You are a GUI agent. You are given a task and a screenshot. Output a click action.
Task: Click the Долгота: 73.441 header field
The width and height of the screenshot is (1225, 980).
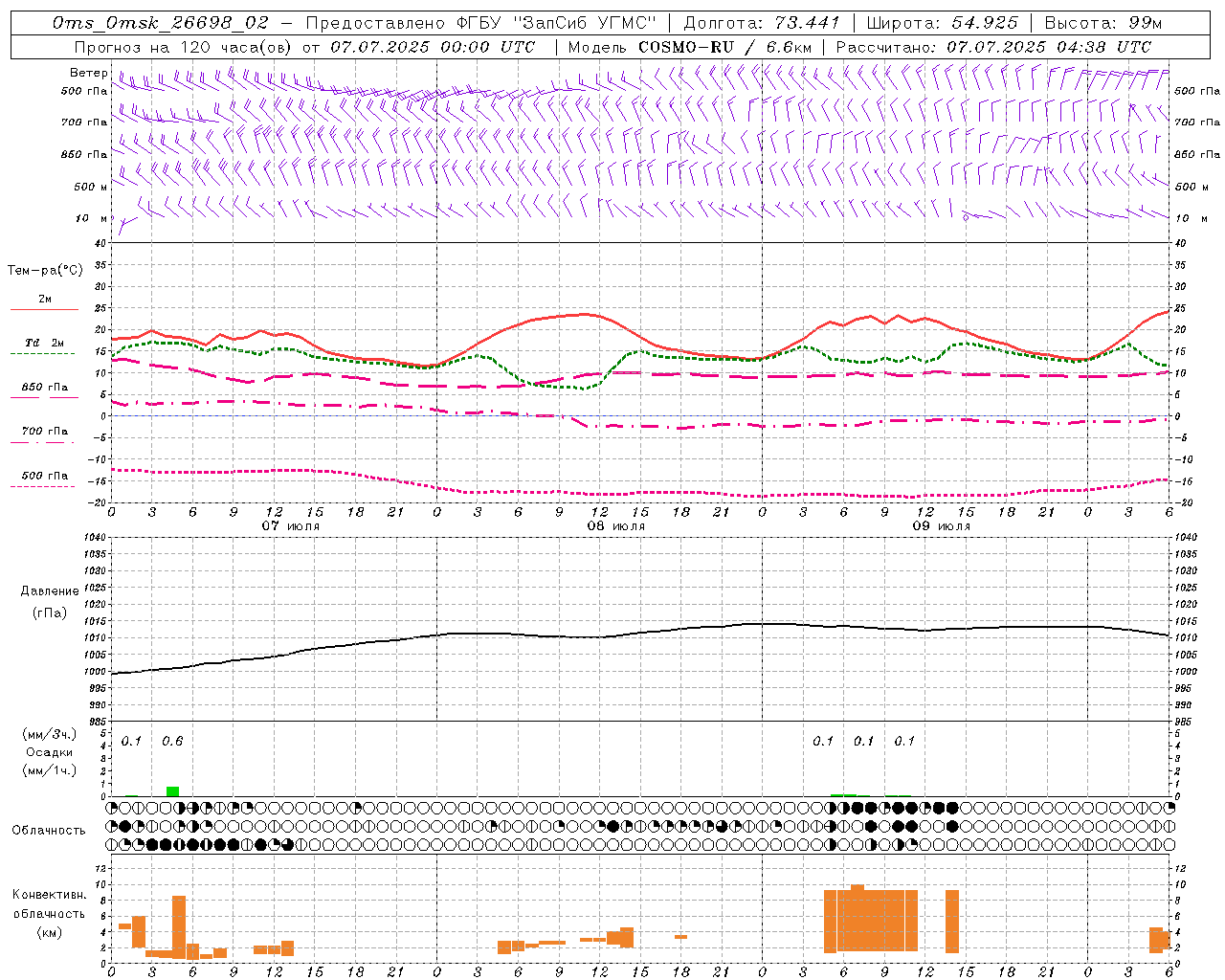(x=762, y=23)
